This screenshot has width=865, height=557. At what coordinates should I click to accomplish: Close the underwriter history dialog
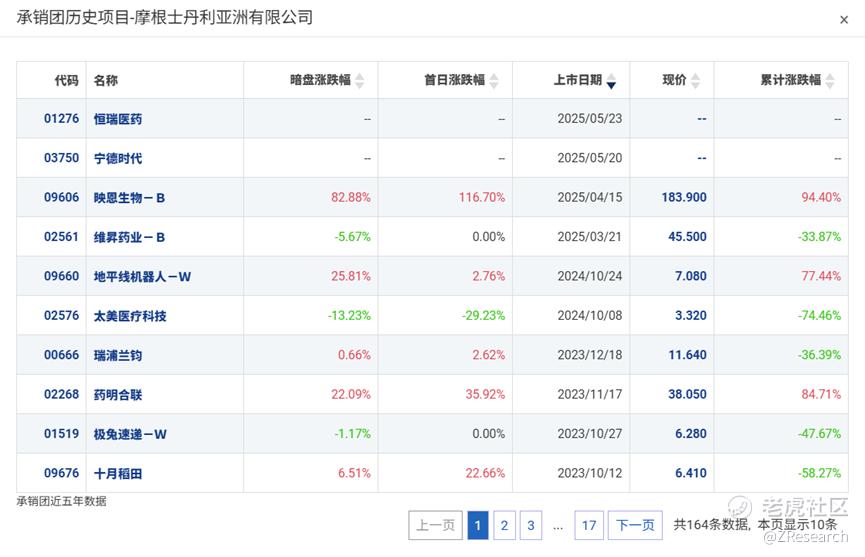[x=843, y=20]
